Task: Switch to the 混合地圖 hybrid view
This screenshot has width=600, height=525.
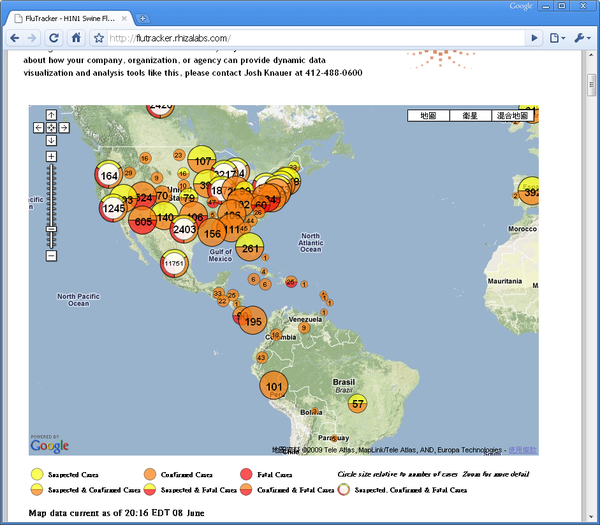Action: [512, 116]
